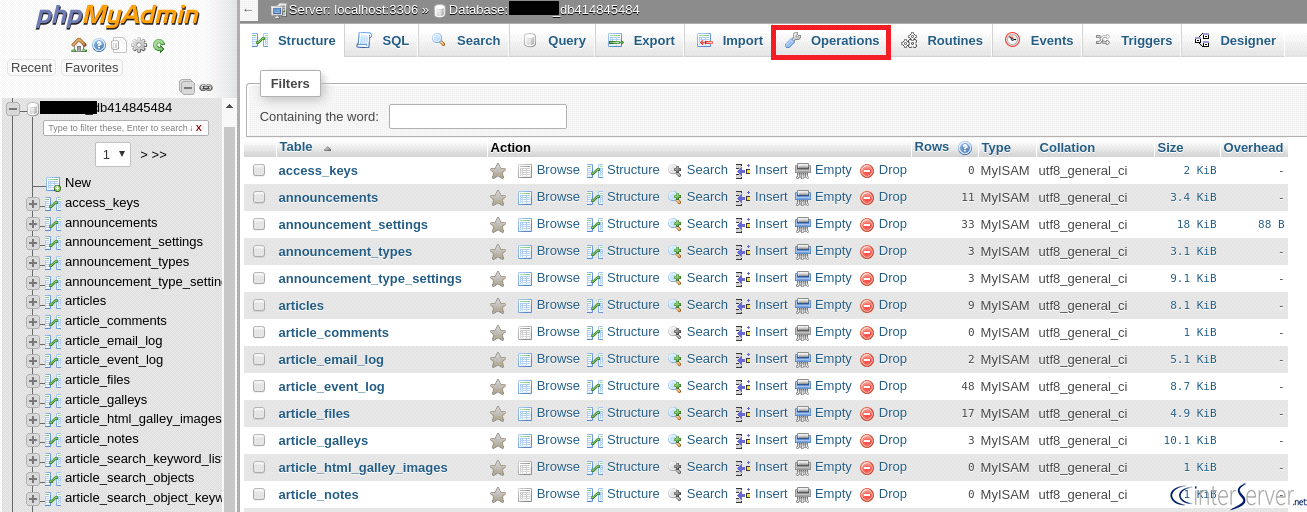Screen dimensions: 1307x512
Task: Click the Empty icon for announcements row
Action: click(x=803, y=198)
